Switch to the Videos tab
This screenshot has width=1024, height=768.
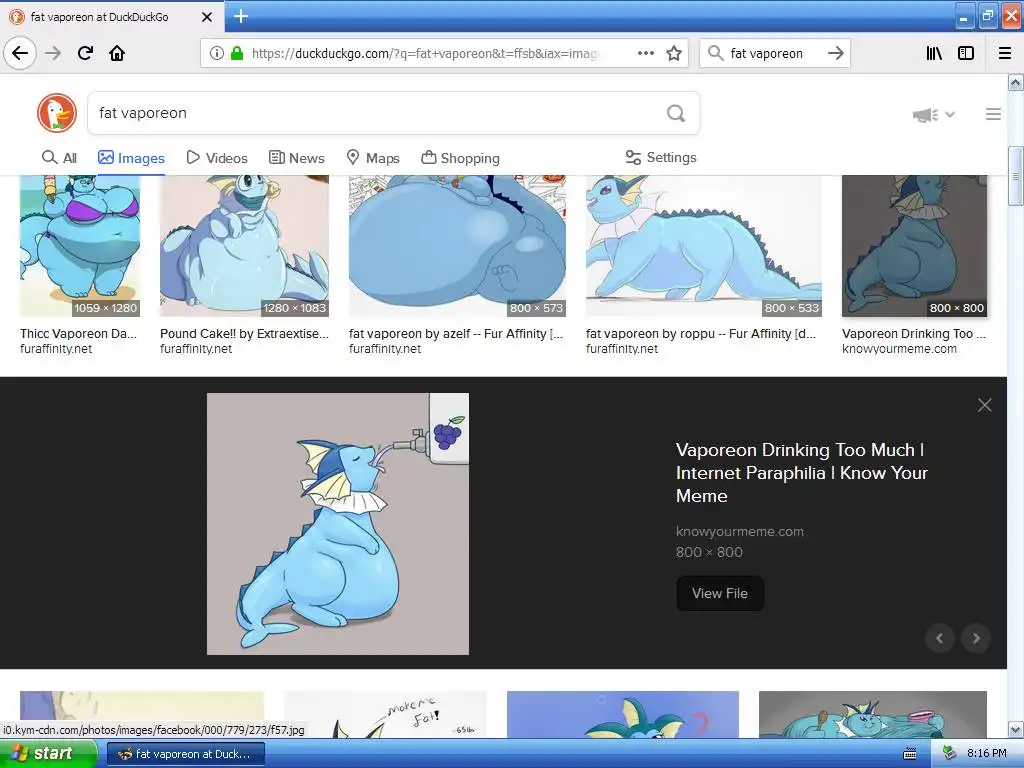pyautogui.click(x=217, y=158)
